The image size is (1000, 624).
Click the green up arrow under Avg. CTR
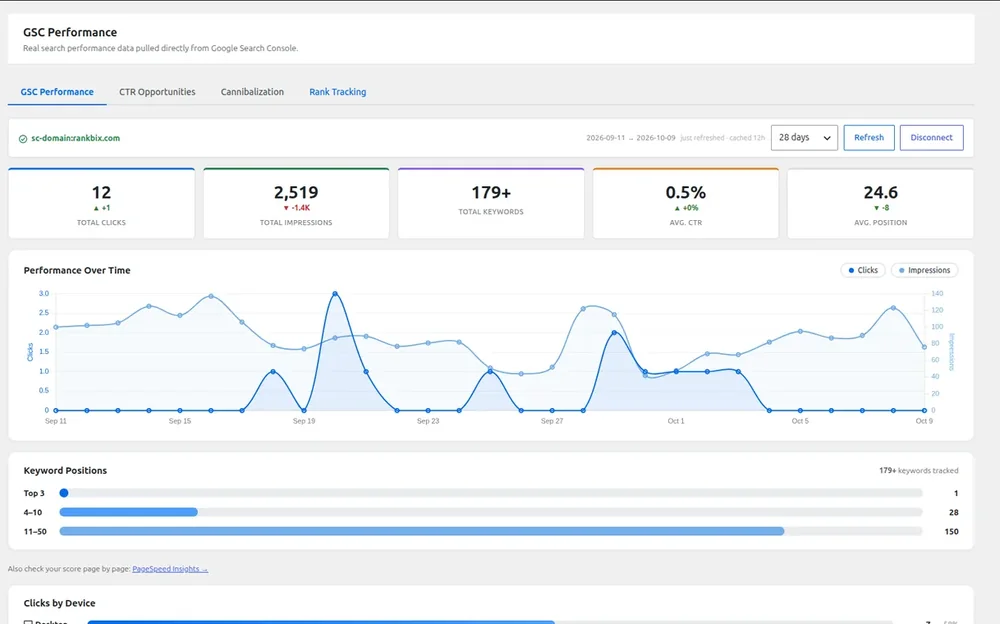click(677, 208)
